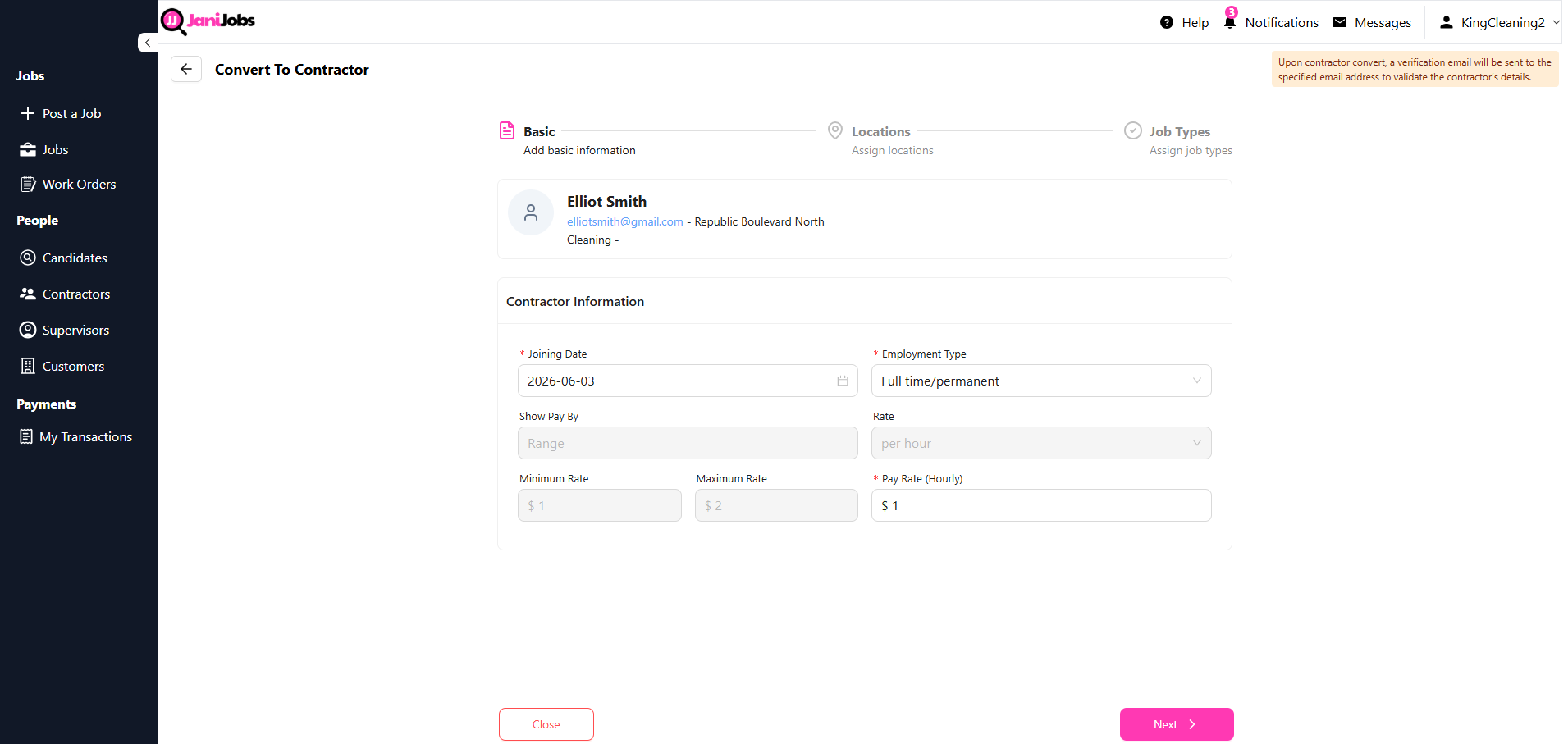Image resolution: width=1568 pixels, height=744 pixels.
Task: Click the Minimum Rate field
Action: pyautogui.click(x=600, y=505)
